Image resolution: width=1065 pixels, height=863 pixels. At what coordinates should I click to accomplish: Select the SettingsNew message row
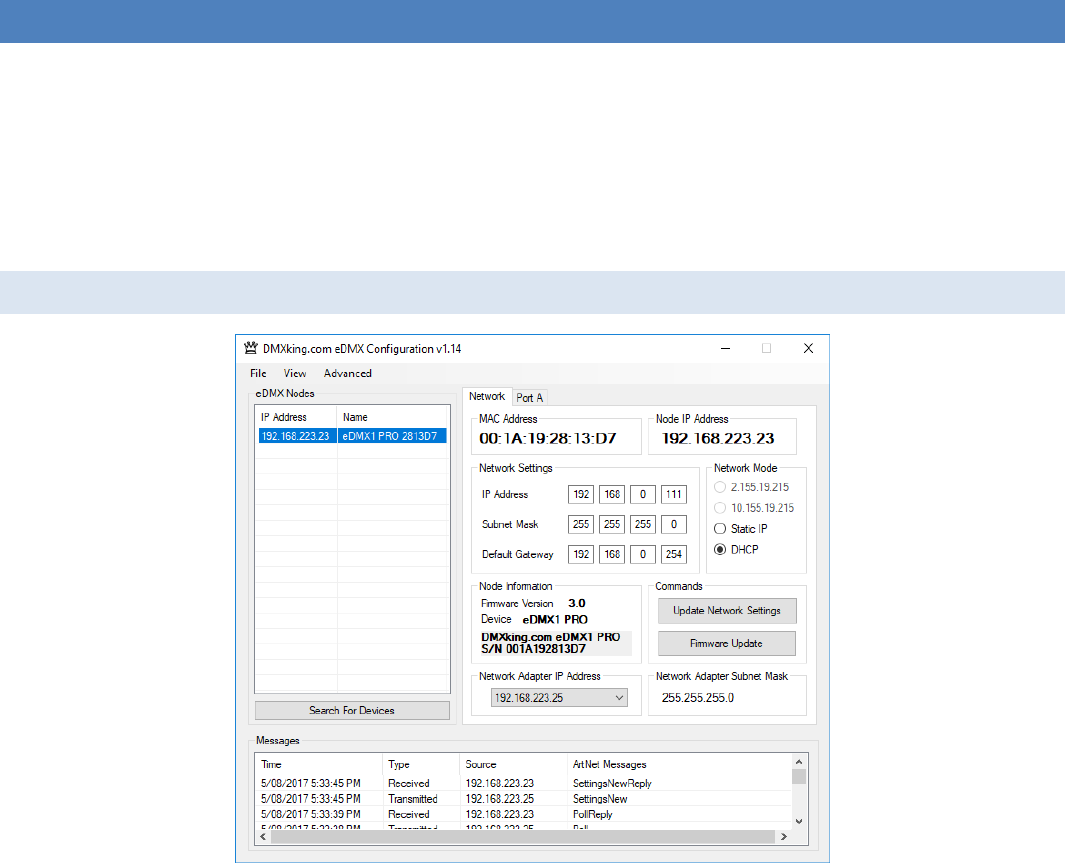524,799
